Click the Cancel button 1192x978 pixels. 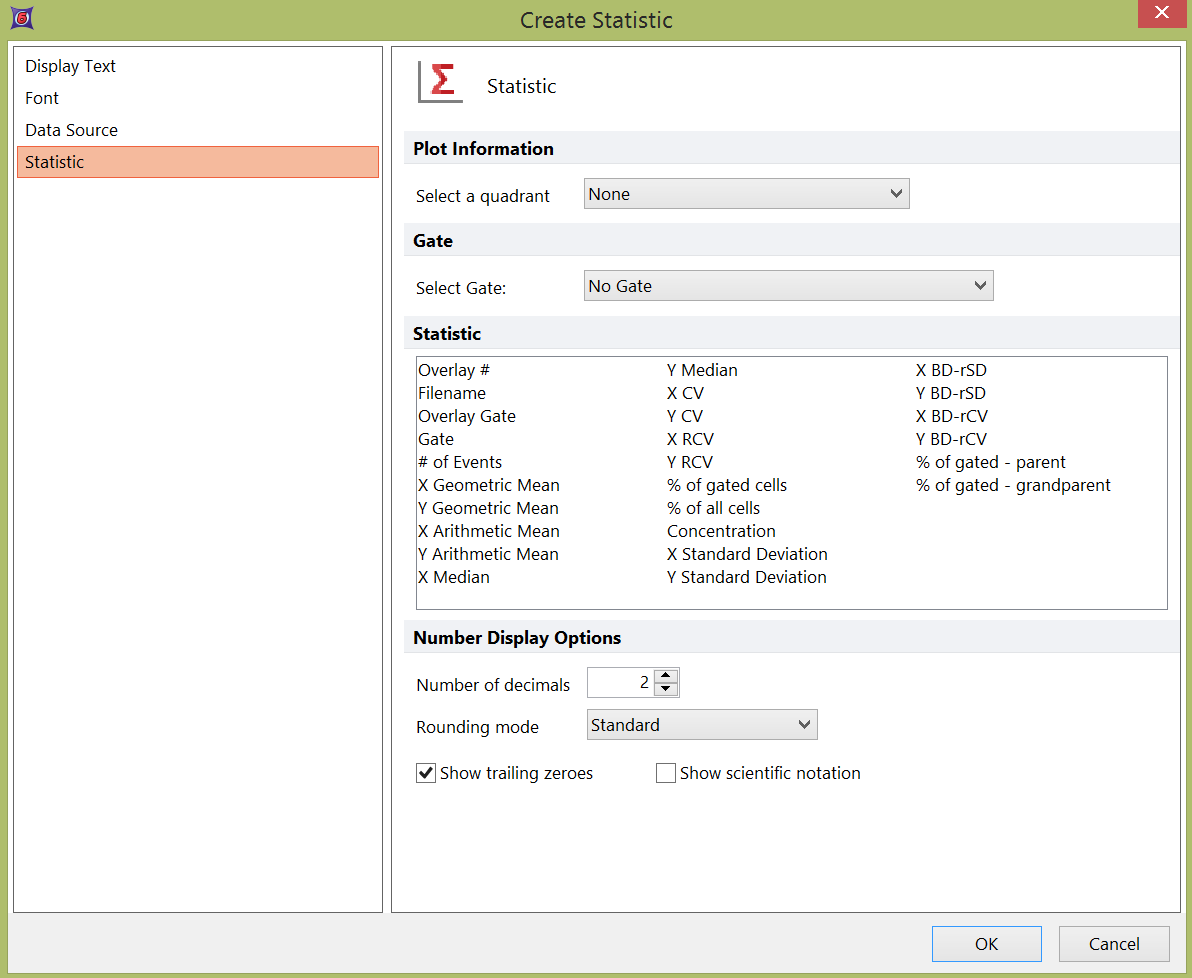pyautogui.click(x=1114, y=944)
